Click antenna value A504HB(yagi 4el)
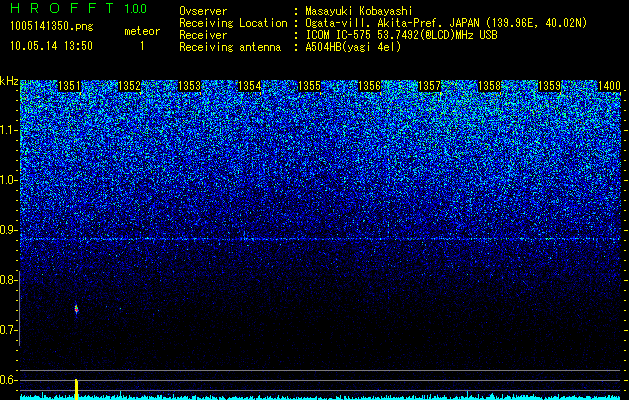Screen dimensions: 629x400 click(x=353, y=47)
